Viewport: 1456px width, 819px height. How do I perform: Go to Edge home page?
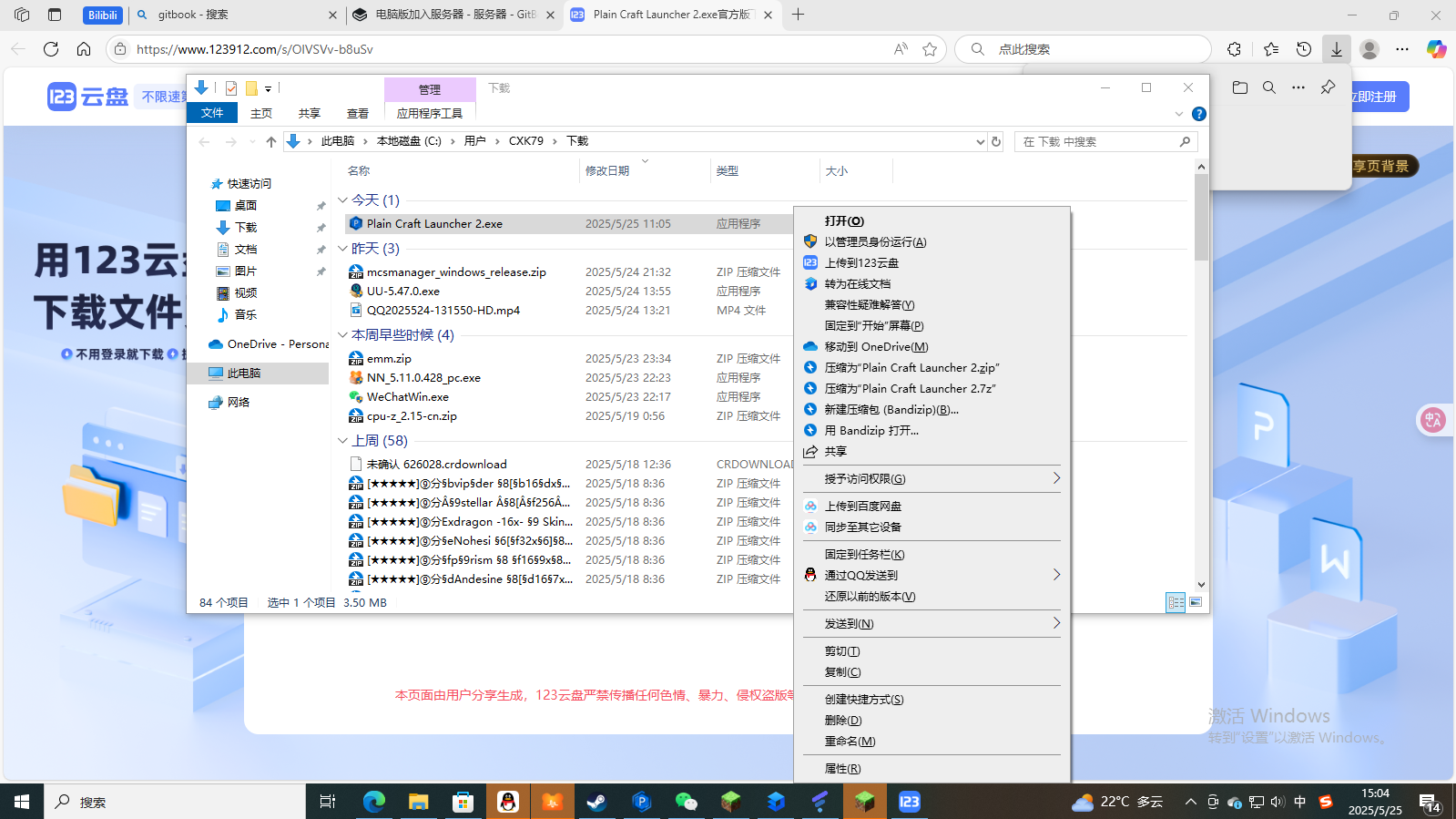[84, 49]
